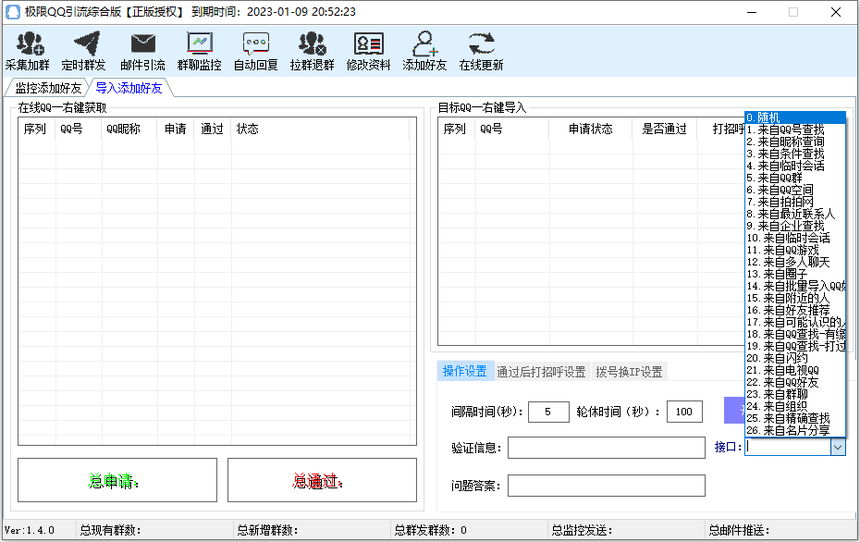Select the 操作设置 tab
The height and width of the screenshot is (542, 860).
click(465, 371)
